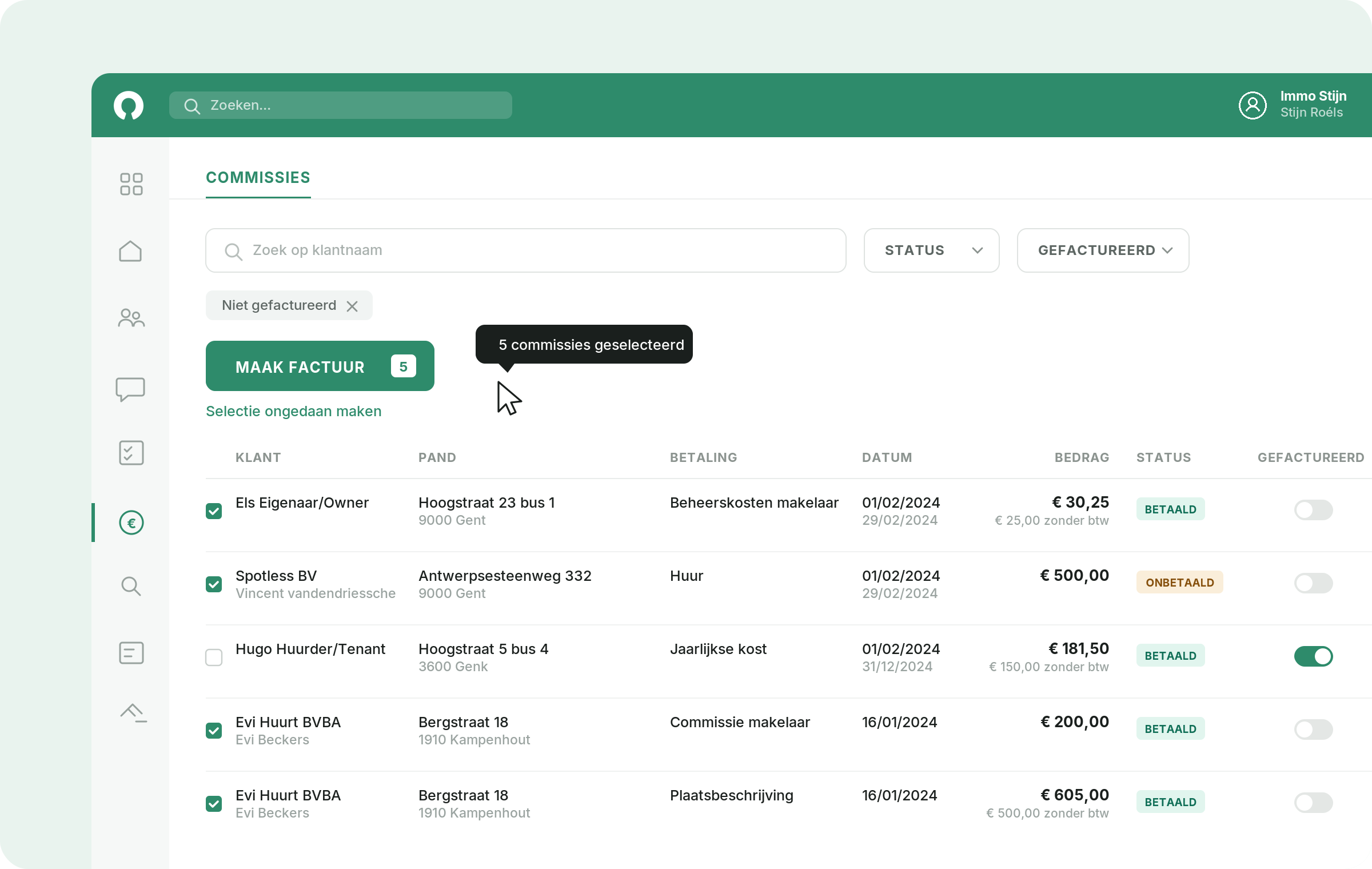The width and height of the screenshot is (1372, 869).
Task: Click magnifier icon in klantnaam search field
Action: 233,251
